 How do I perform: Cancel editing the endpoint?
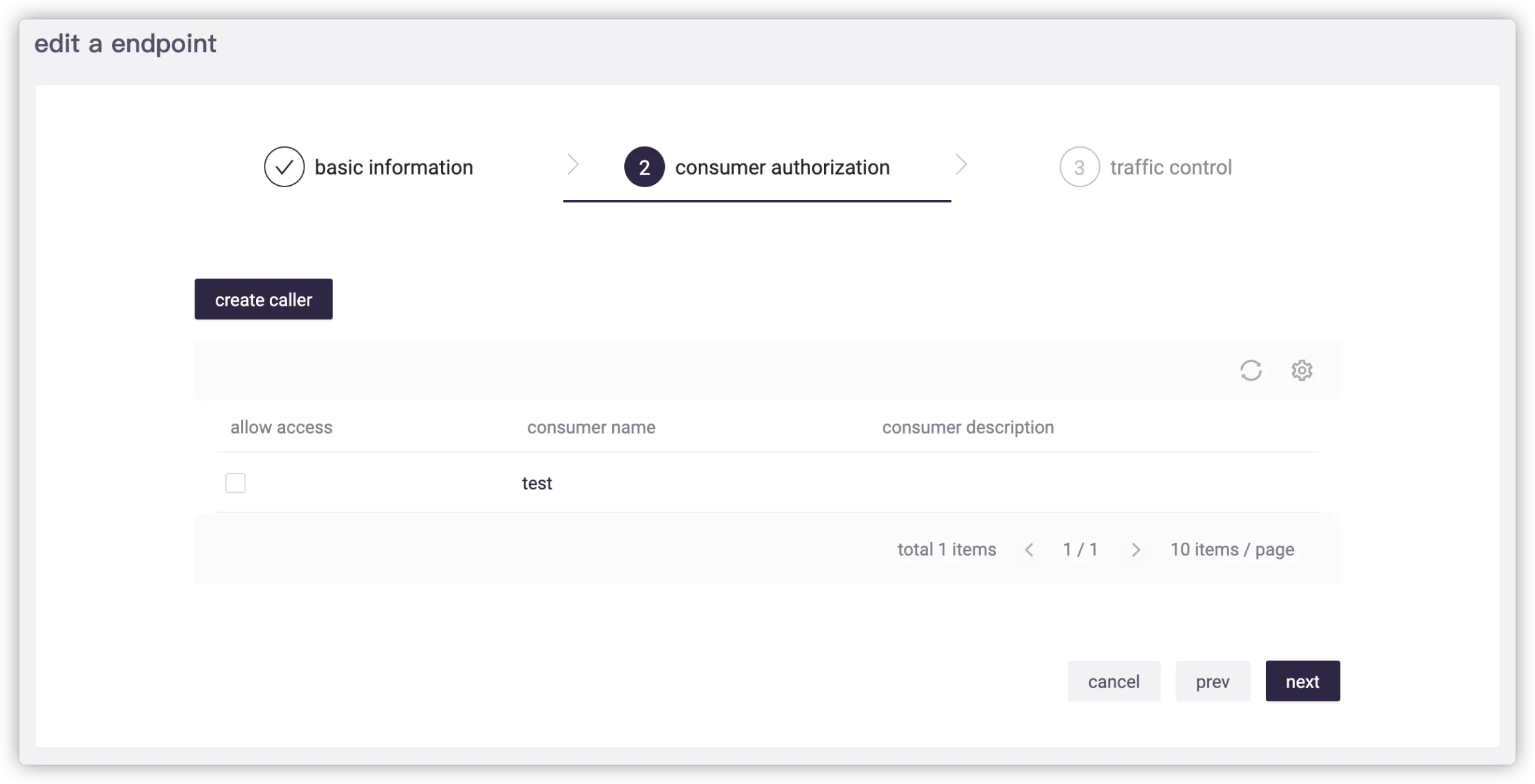[1113, 681]
